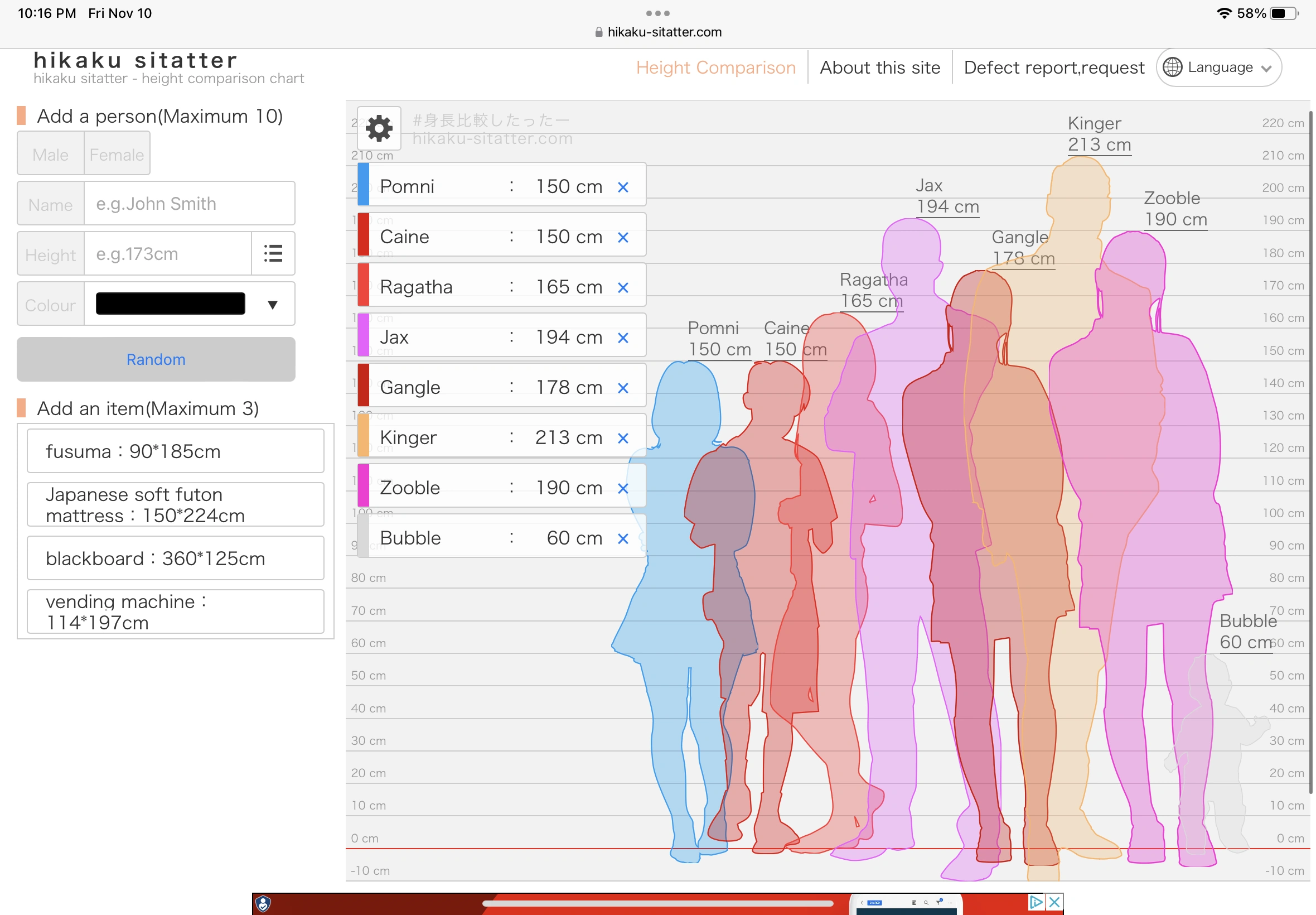The height and width of the screenshot is (915, 1316).
Task: Open the chart settings gear icon
Action: 378,128
